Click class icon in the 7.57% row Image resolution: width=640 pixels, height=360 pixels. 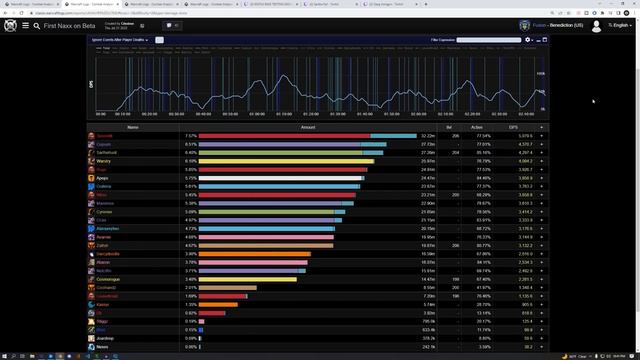(91, 136)
